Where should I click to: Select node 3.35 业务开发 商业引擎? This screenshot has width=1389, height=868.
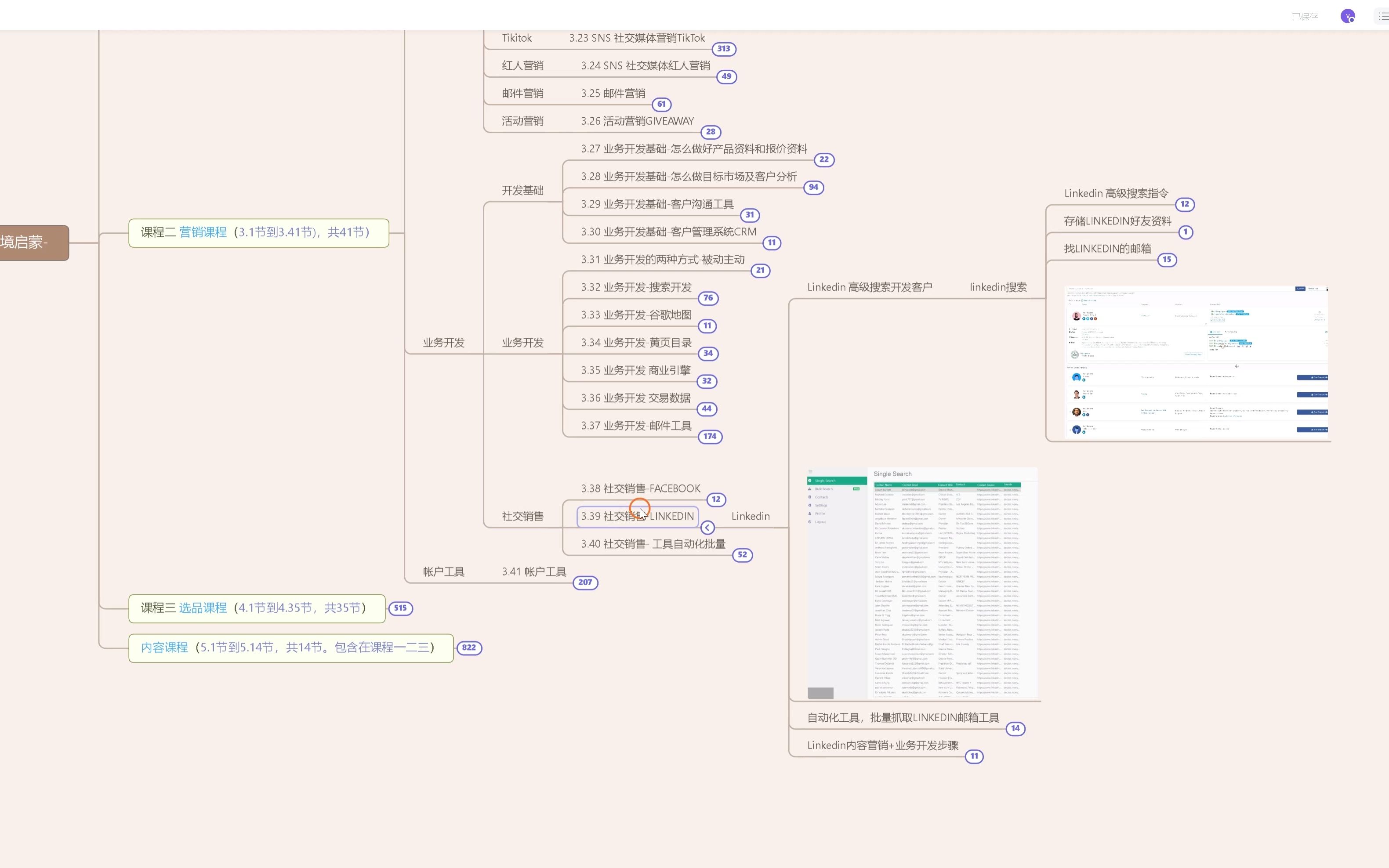tap(636, 370)
